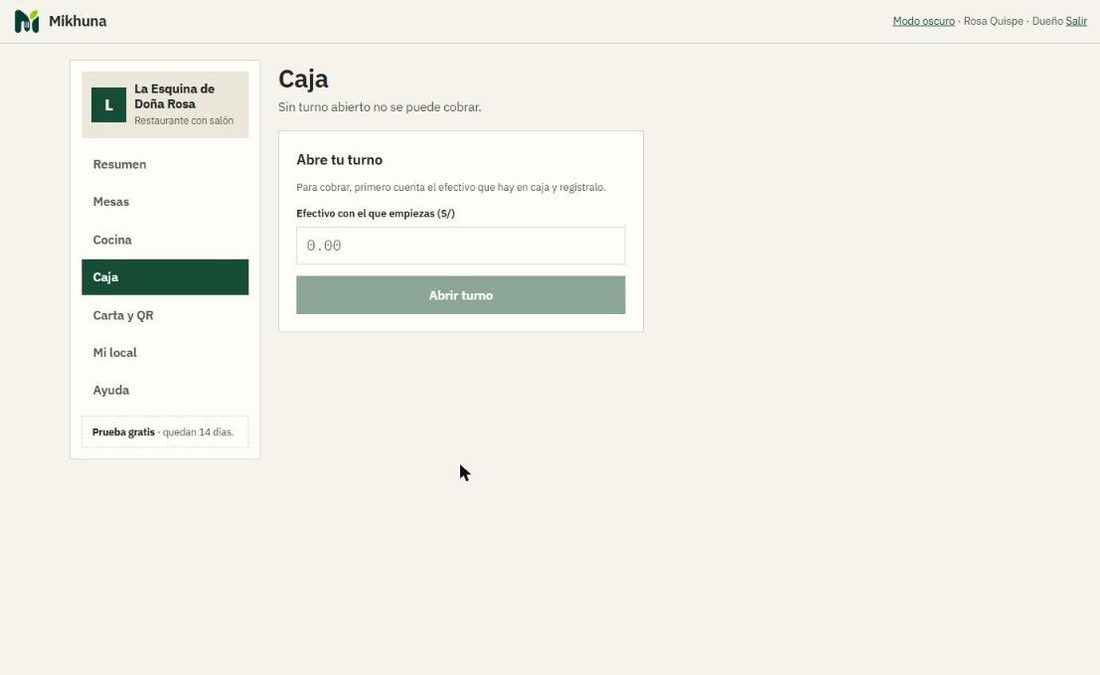The image size is (1100, 675).
Task: Click 'Restaurante con salón' subtitle
Action: (184, 121)
